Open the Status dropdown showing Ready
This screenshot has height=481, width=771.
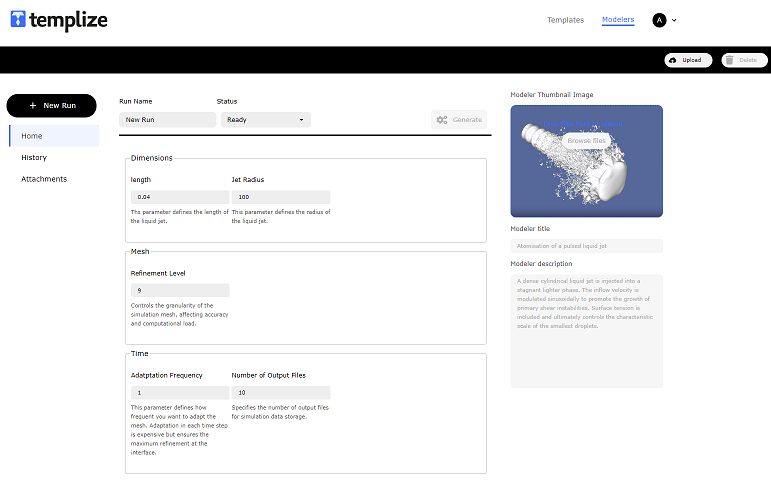[266, 120]
